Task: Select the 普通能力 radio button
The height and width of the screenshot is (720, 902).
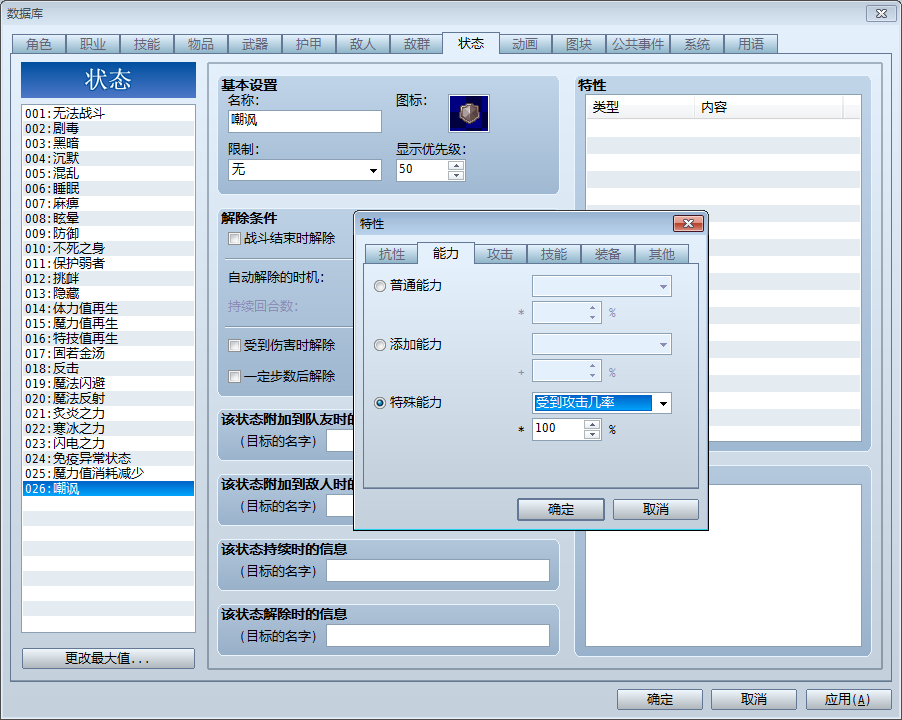Action: pos(380,286)
